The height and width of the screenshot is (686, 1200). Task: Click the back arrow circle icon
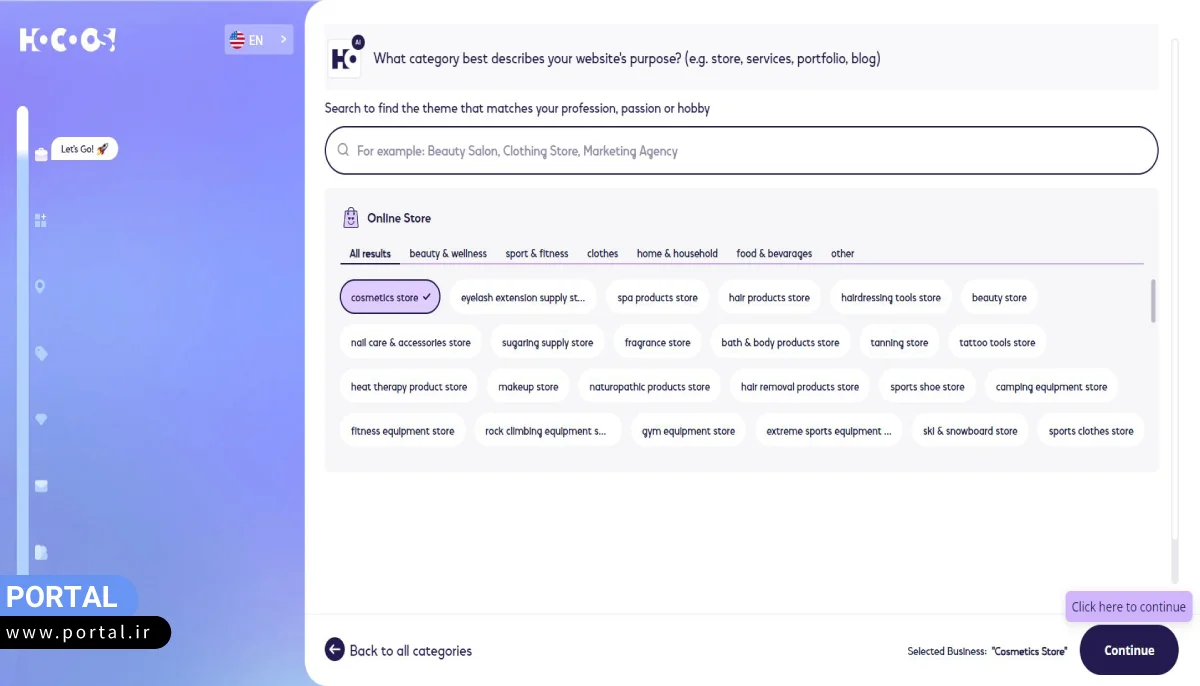pyautogui.click(x=335, y=650)
